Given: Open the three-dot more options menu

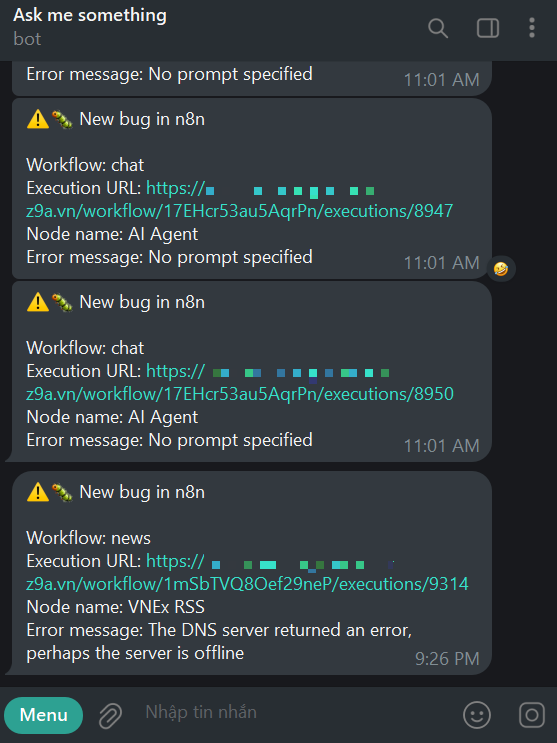Looking at the screenshot, I should click(532, 28).
